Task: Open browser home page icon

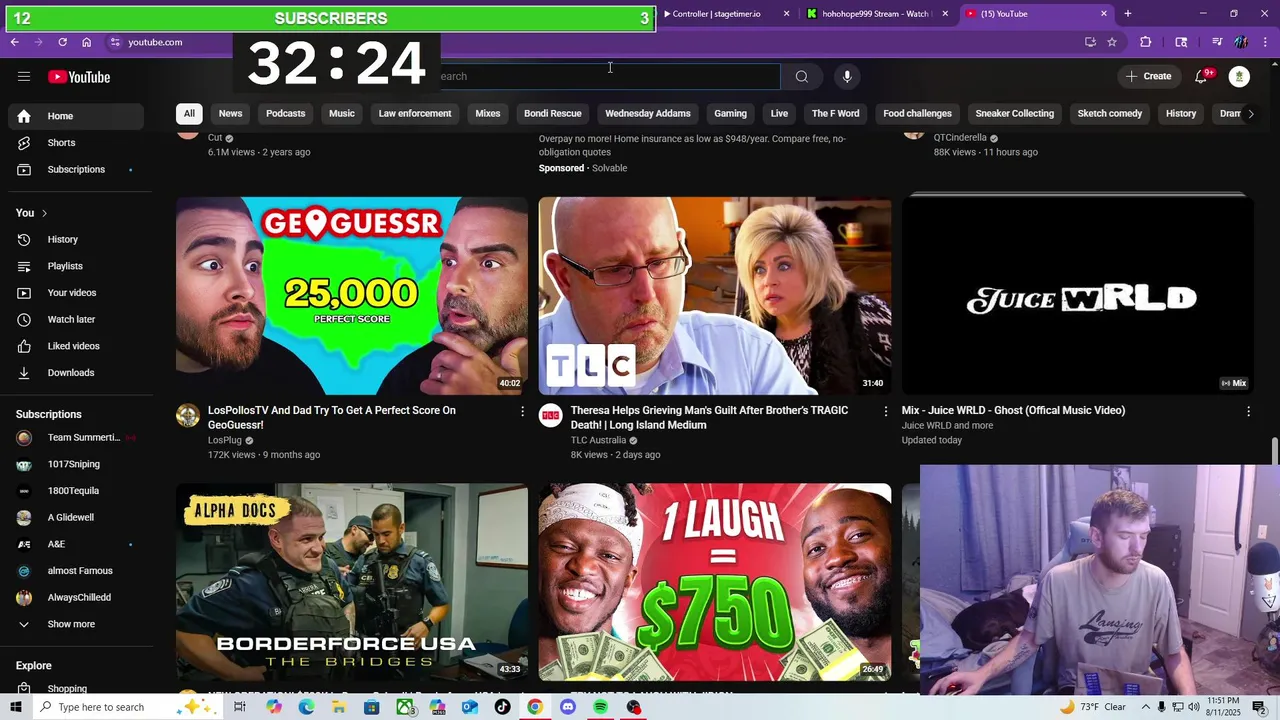Action: [x=87, y=42]
